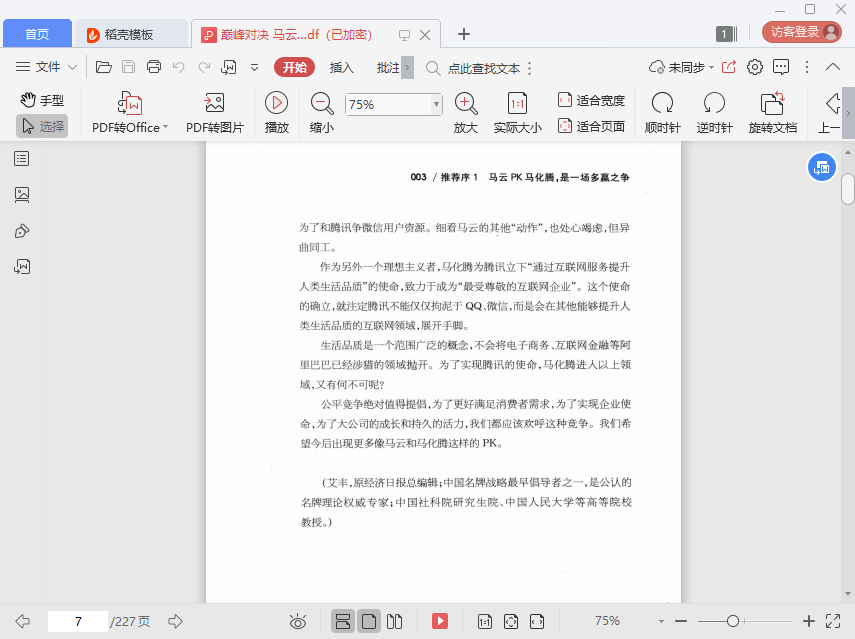Image resolution: width=855 pixels, height=639 pixels.
Task: Collapse the ribbon with up chevron
Action: click(x=833, y=67)
